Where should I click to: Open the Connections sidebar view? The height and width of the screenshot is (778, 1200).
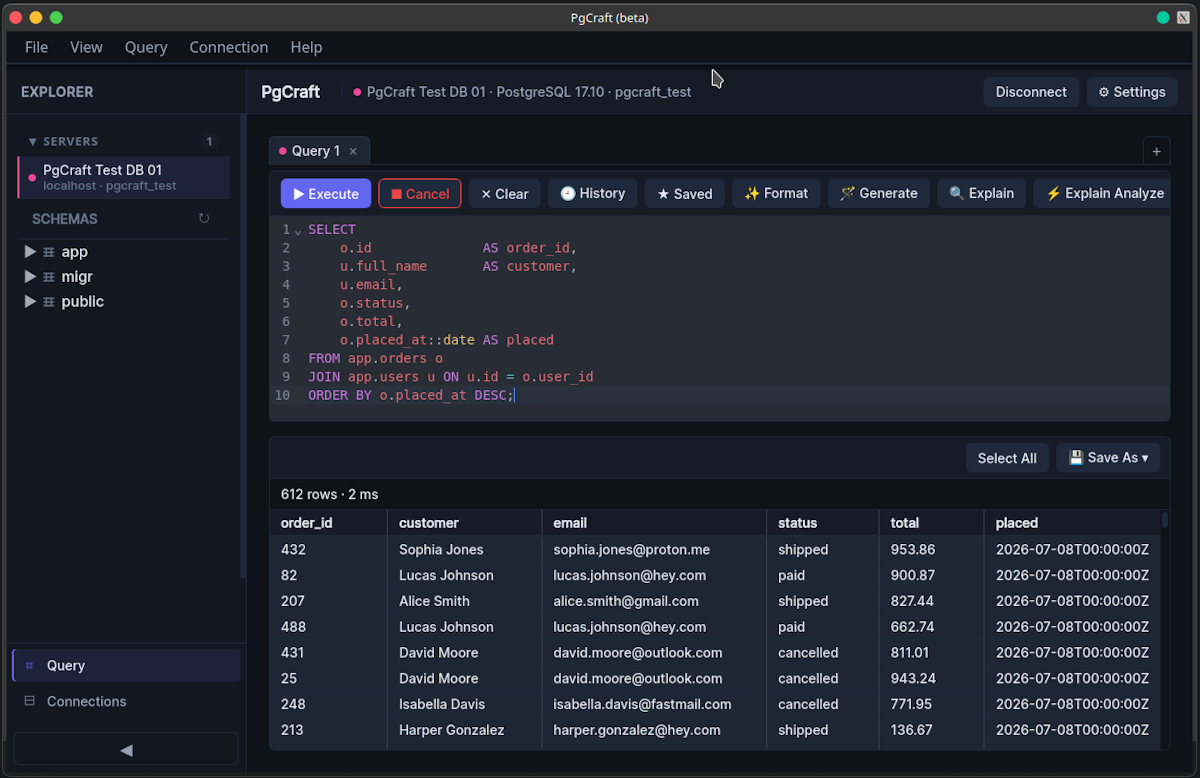(x=126, y=702)
